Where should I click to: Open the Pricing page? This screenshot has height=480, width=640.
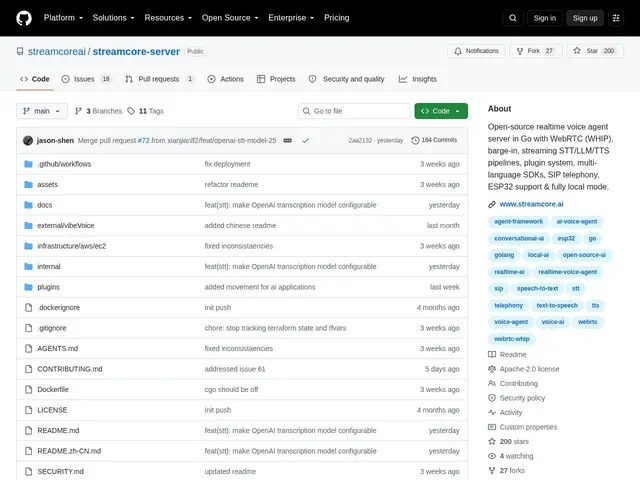(337, 18)
